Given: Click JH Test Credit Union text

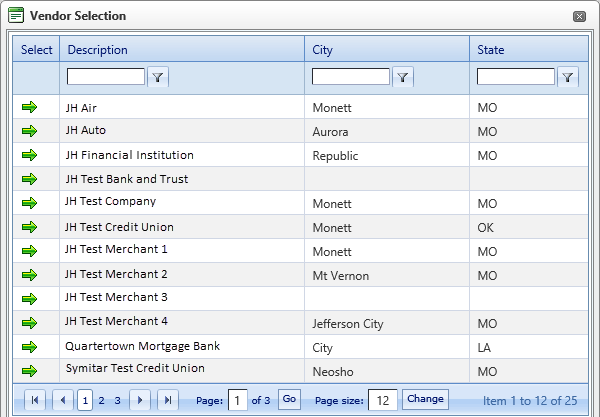Looking at the screenshot, I should [119, 227].
